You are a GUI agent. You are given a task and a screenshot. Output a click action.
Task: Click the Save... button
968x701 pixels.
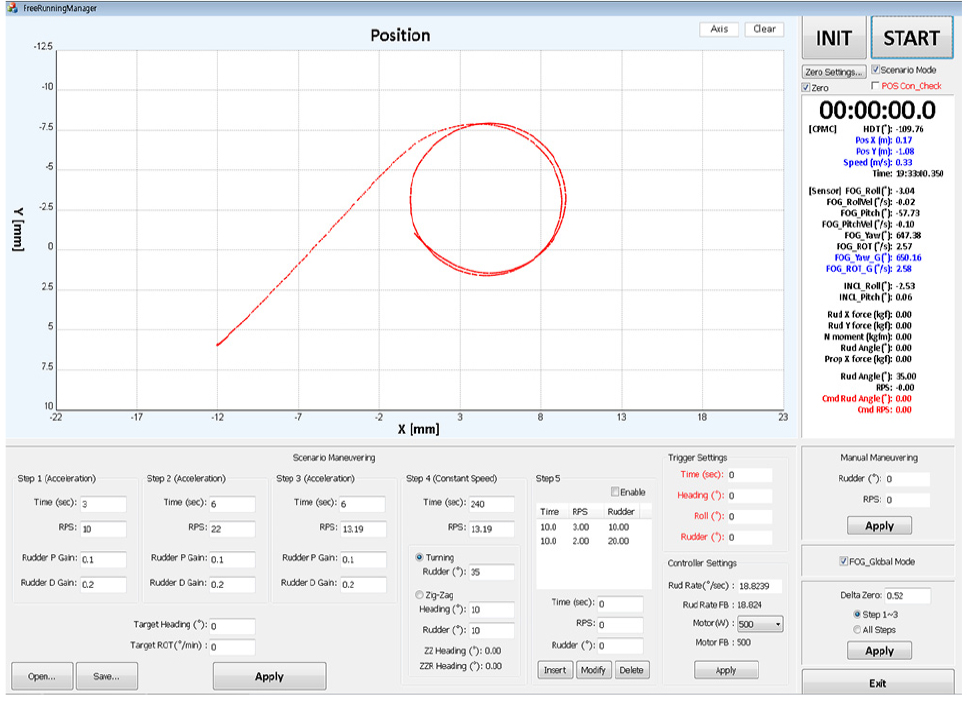pos(107,676)
